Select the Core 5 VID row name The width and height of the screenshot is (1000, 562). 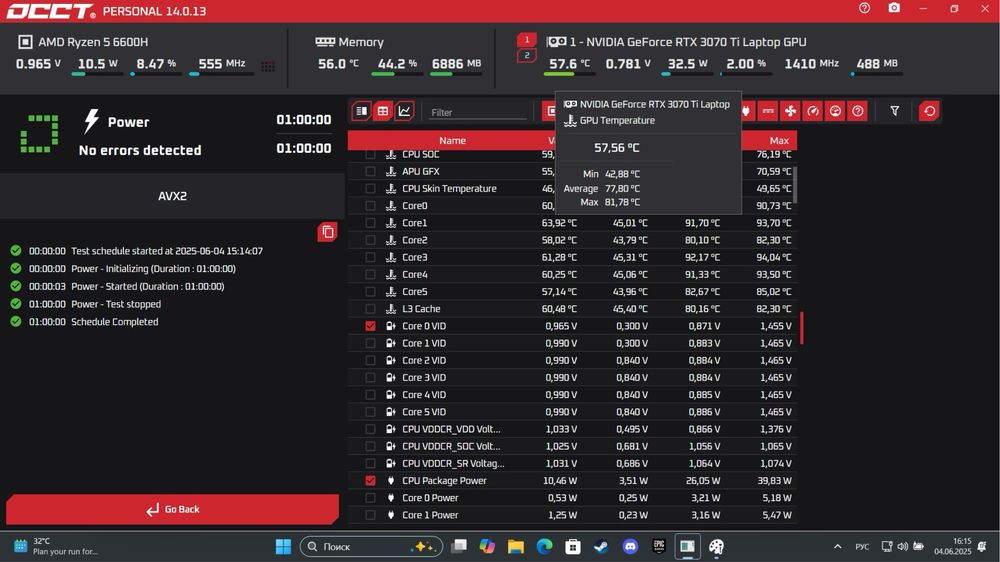pos(424,412)
